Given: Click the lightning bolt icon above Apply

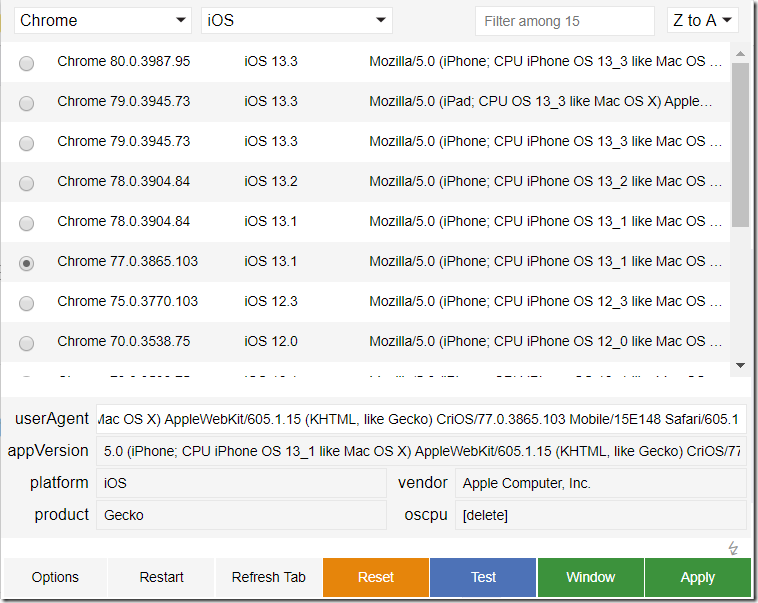Looking at the screenshot, I should pos(733,548).
